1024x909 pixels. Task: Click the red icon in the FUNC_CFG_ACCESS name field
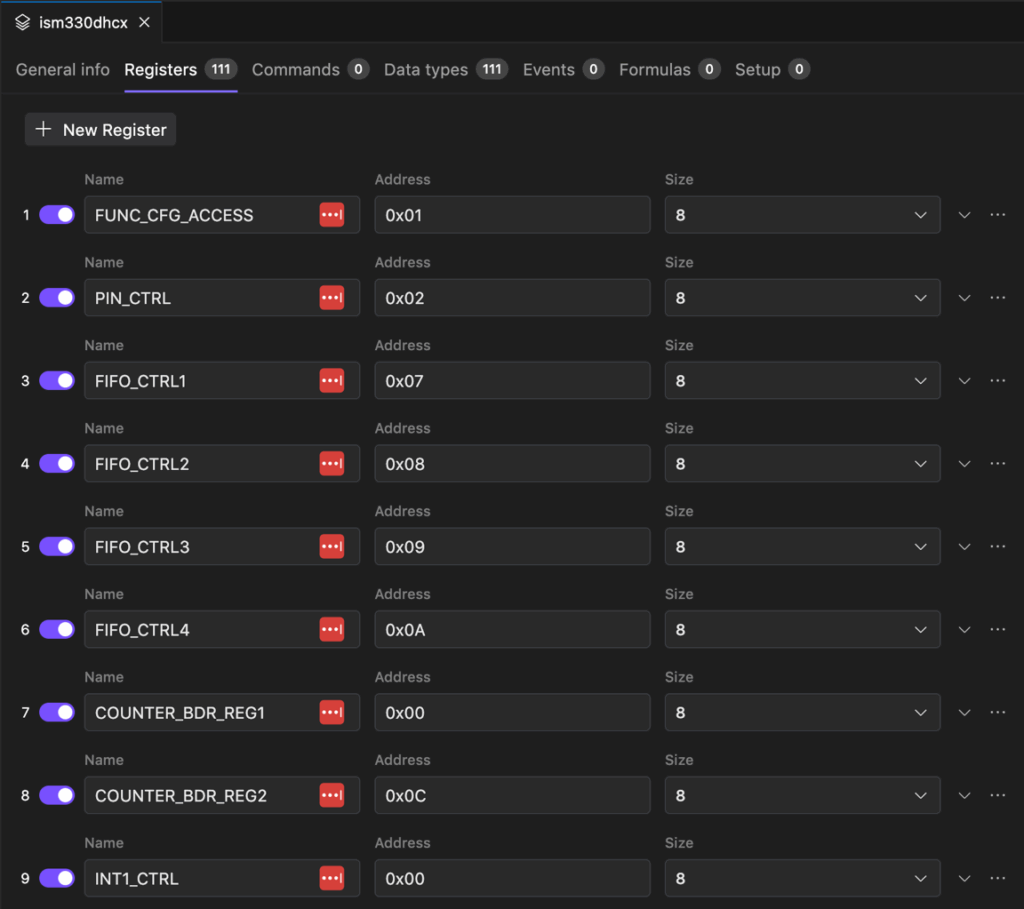pos(331,215)
